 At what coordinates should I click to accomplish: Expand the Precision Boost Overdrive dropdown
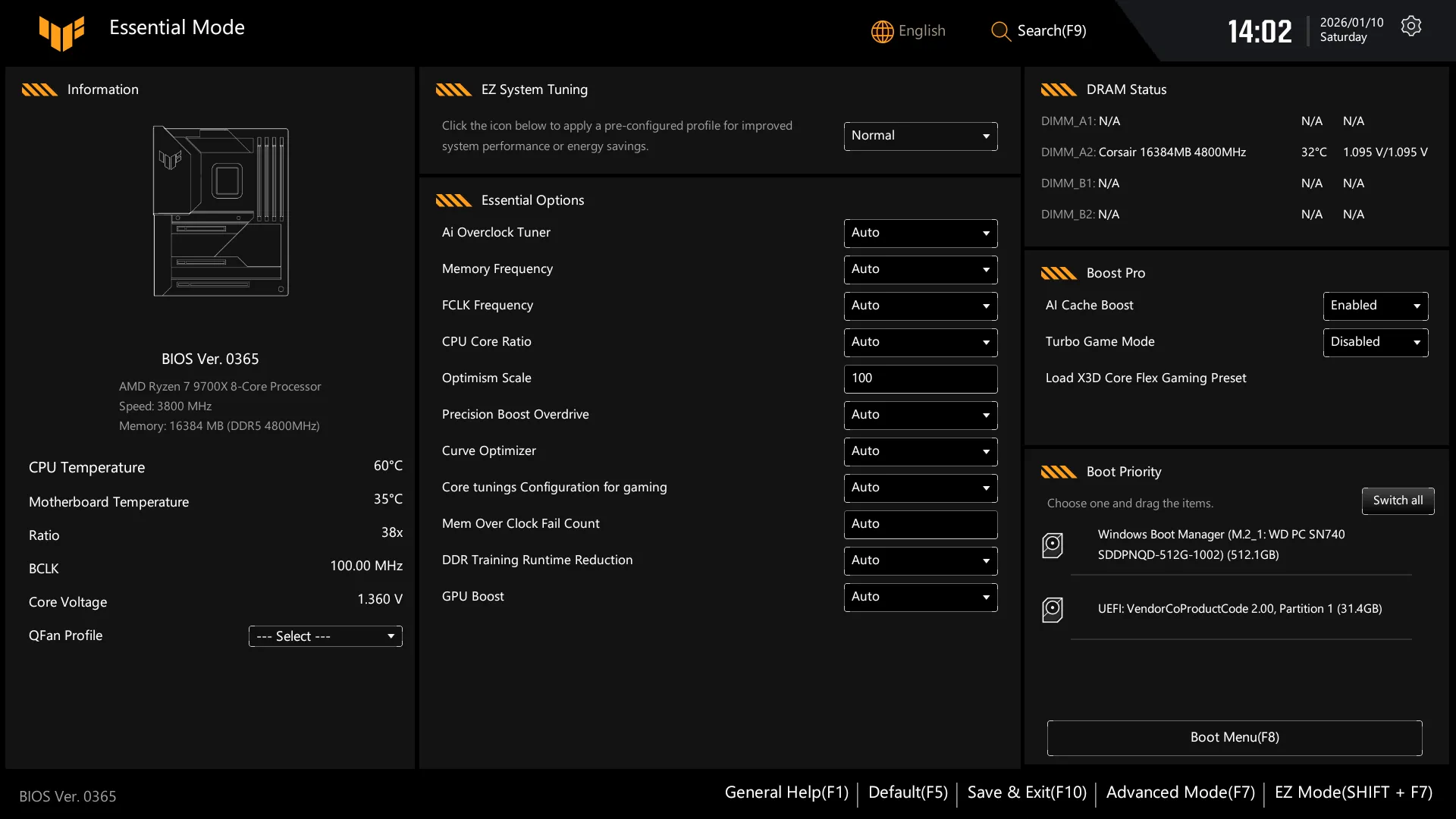pos(921,415)
